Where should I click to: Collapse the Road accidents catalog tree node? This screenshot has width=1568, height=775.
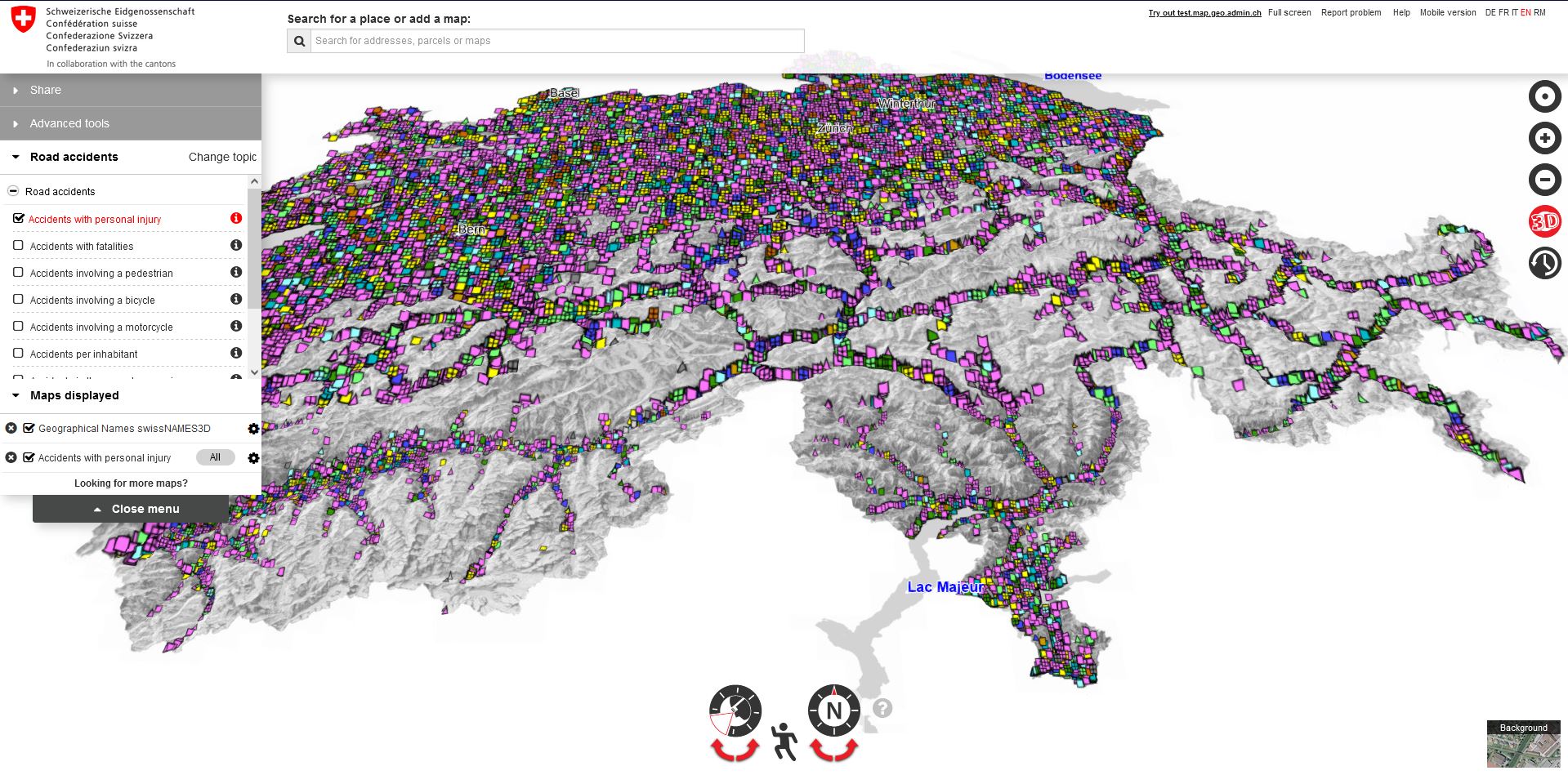click(13, 191)
